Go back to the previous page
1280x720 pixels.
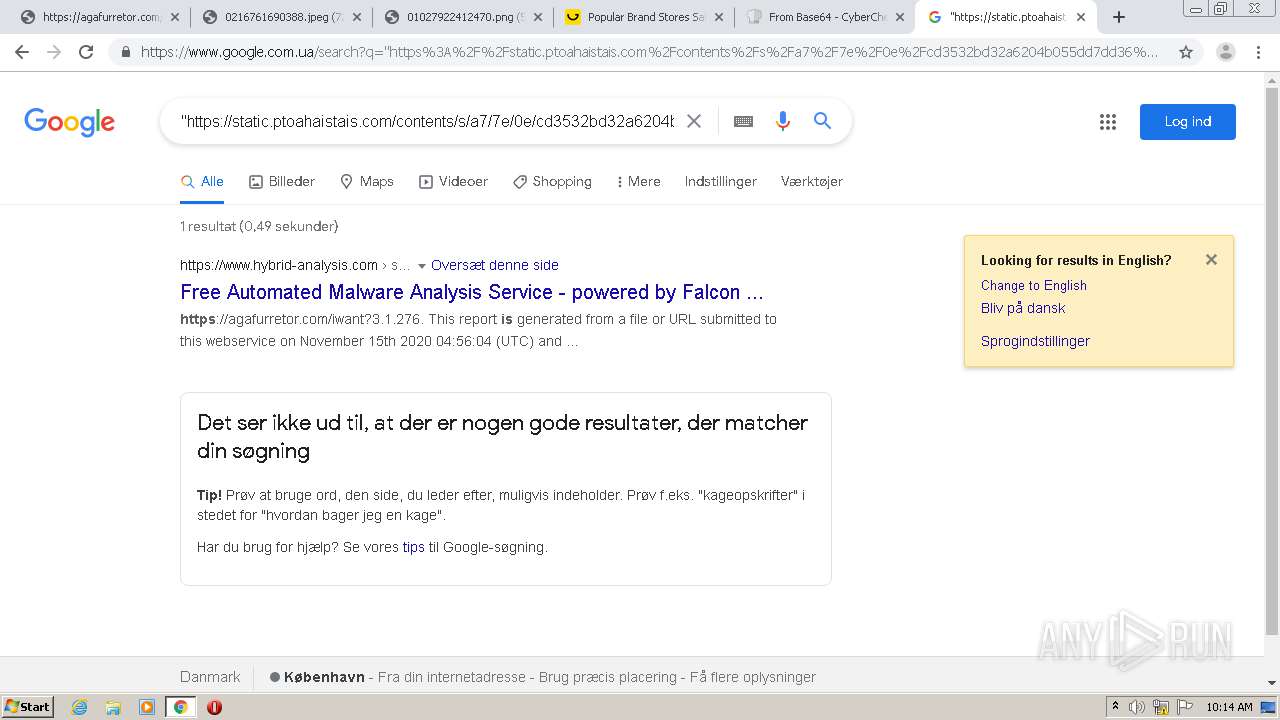[22, 52]
